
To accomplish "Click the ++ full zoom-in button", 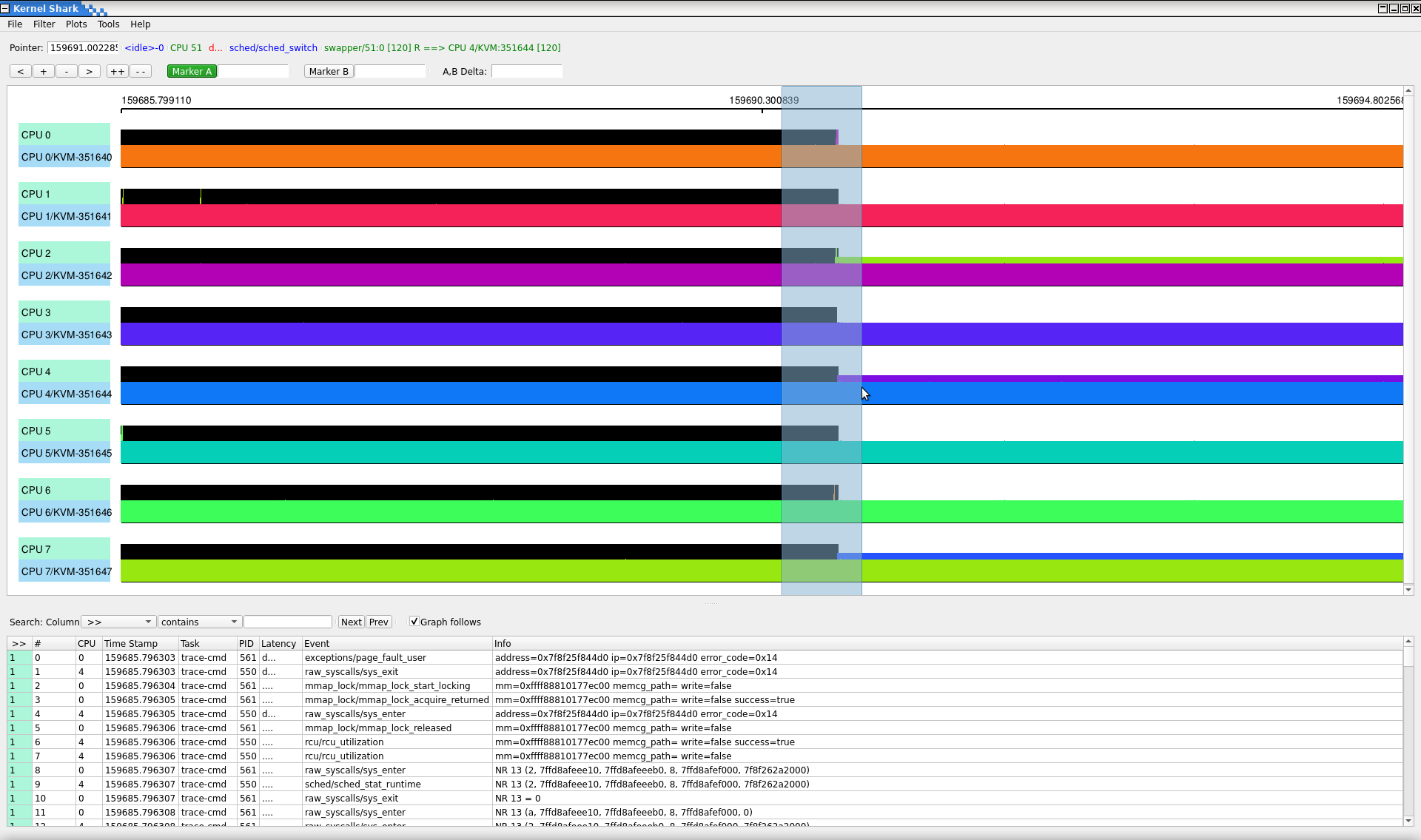I will (116, 71).
